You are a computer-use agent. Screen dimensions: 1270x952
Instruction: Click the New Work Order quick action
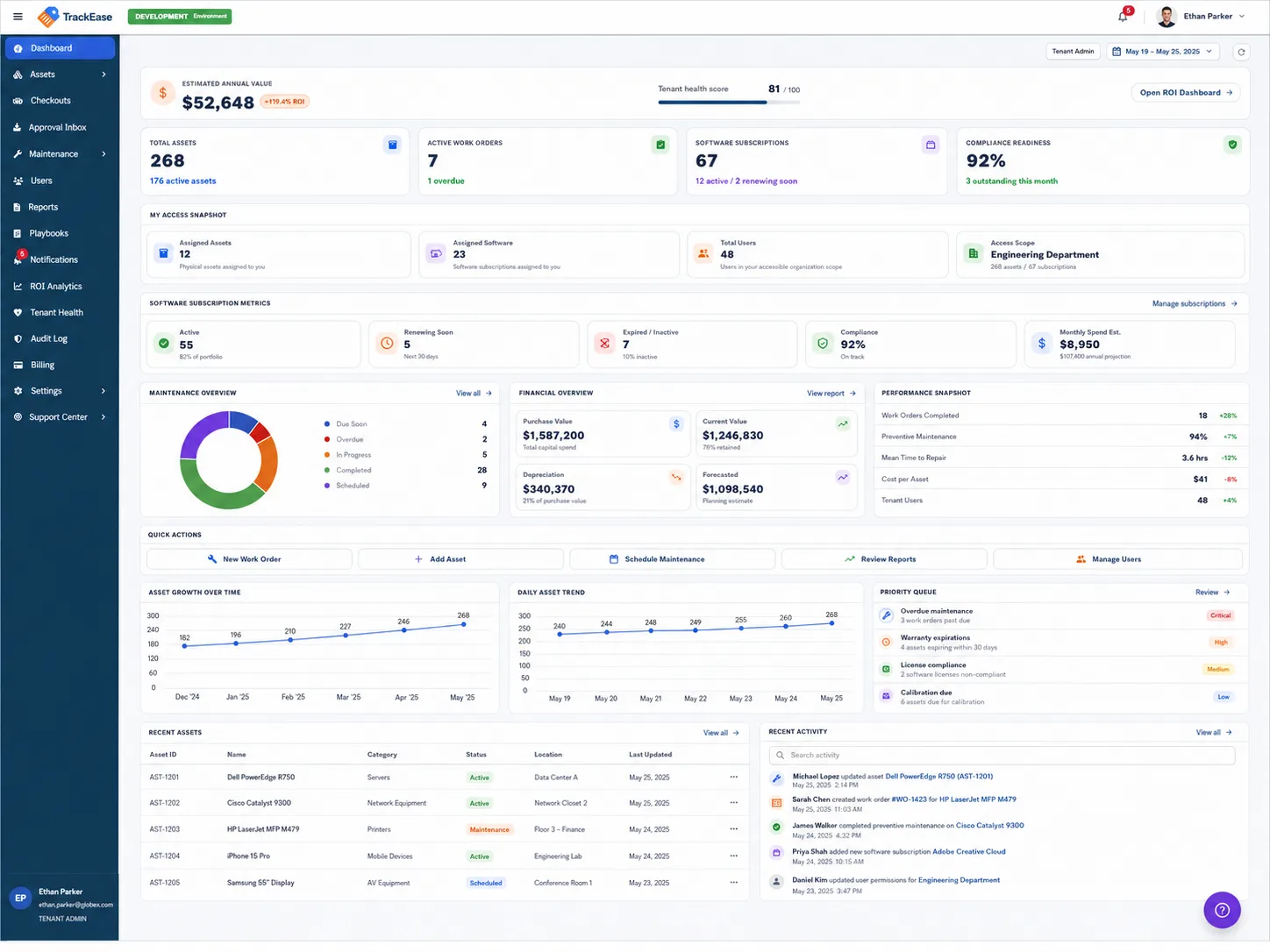pyautogui.click(x=249, y=559)
